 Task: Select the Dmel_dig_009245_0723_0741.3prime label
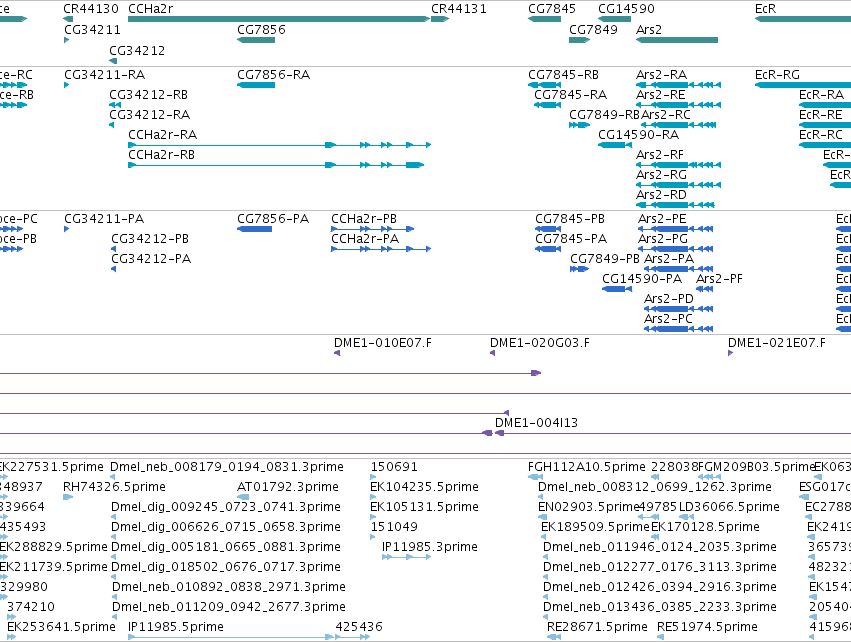click(x=226, y=507)
